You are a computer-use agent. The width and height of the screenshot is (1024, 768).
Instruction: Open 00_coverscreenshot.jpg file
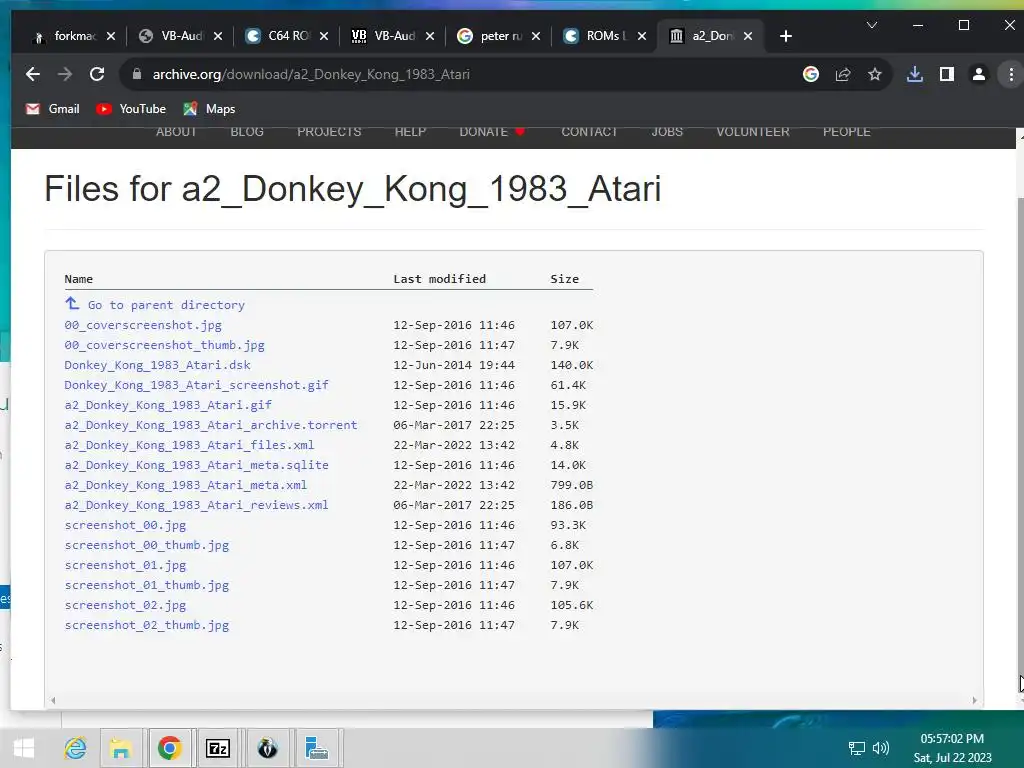143,325
